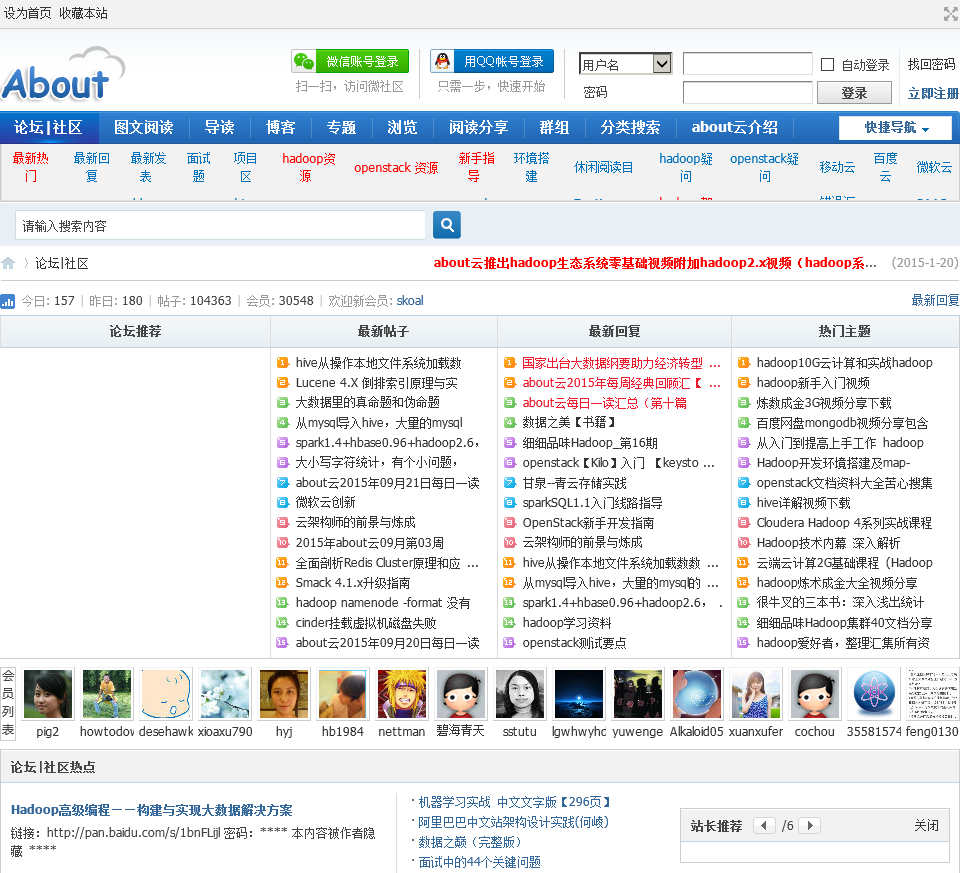Open xuanxufer member avatar
This screenshot has height=873, width=960.
(756, 694)
